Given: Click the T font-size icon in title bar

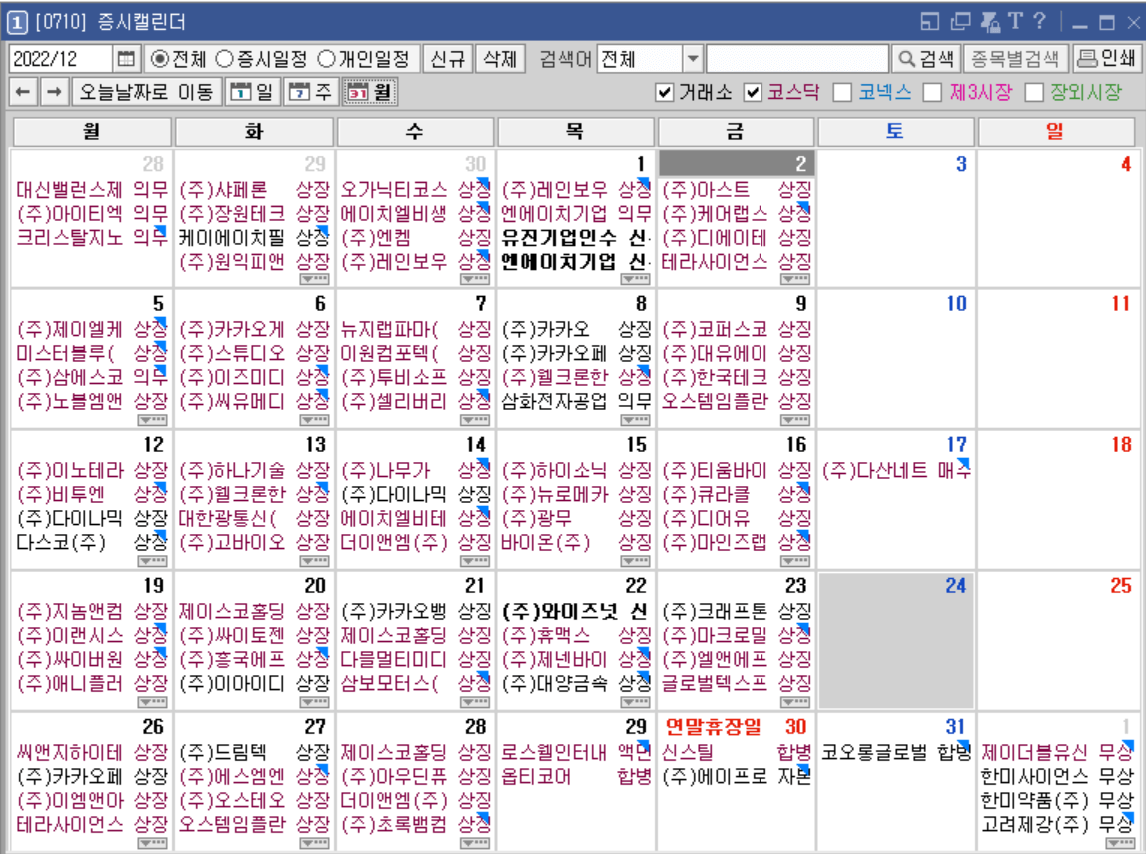Looking at the screenshot, I should (x=1016, y=18).
